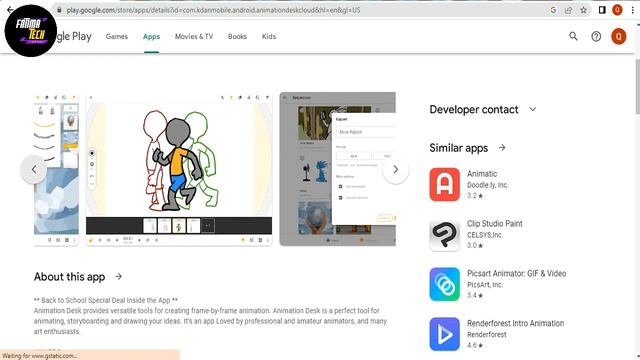This screenshot has height=360, width=640.
Task: Bookmark this page with the star icon
Action: 584,10
